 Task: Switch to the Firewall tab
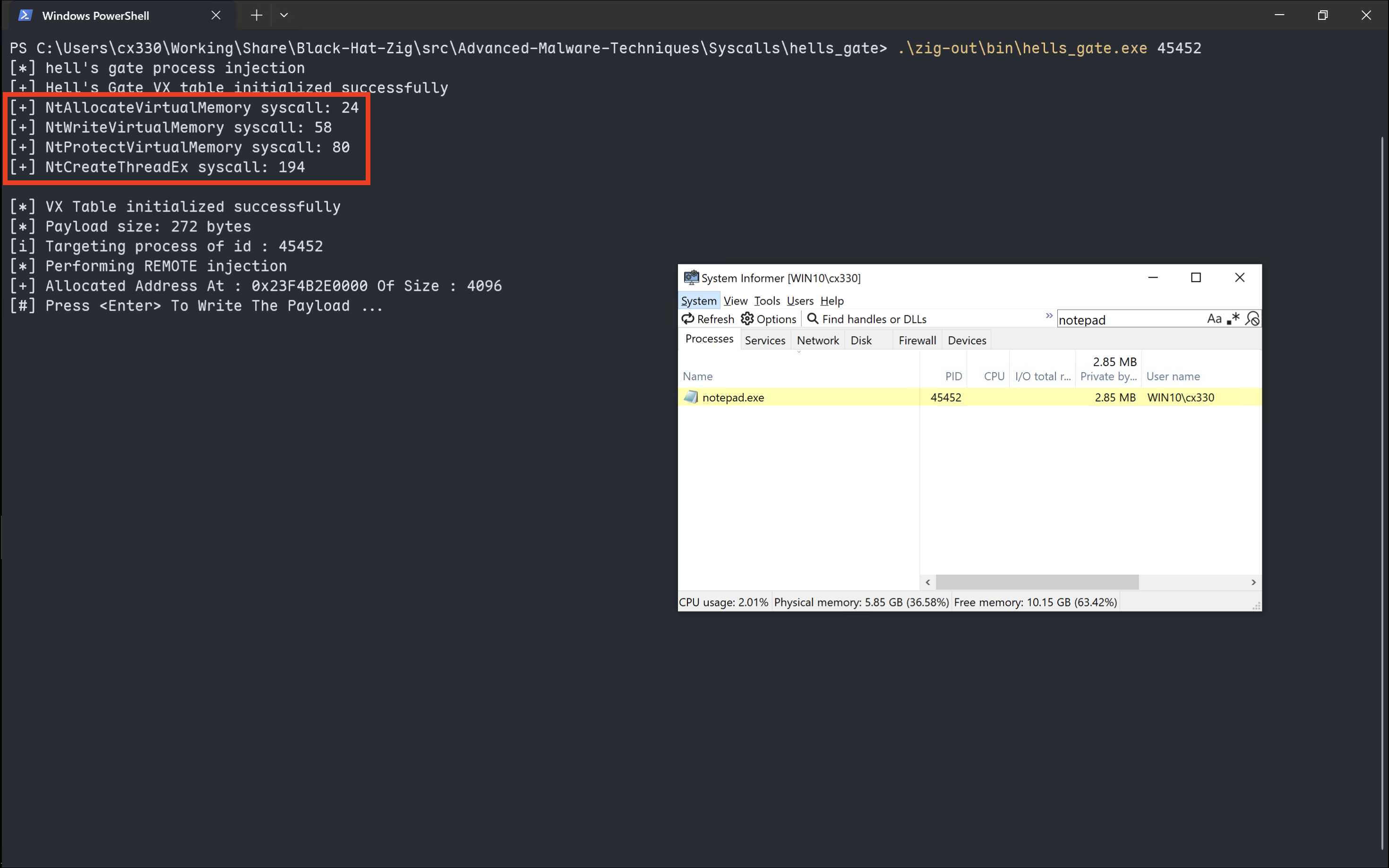click(x=917, y=340)
